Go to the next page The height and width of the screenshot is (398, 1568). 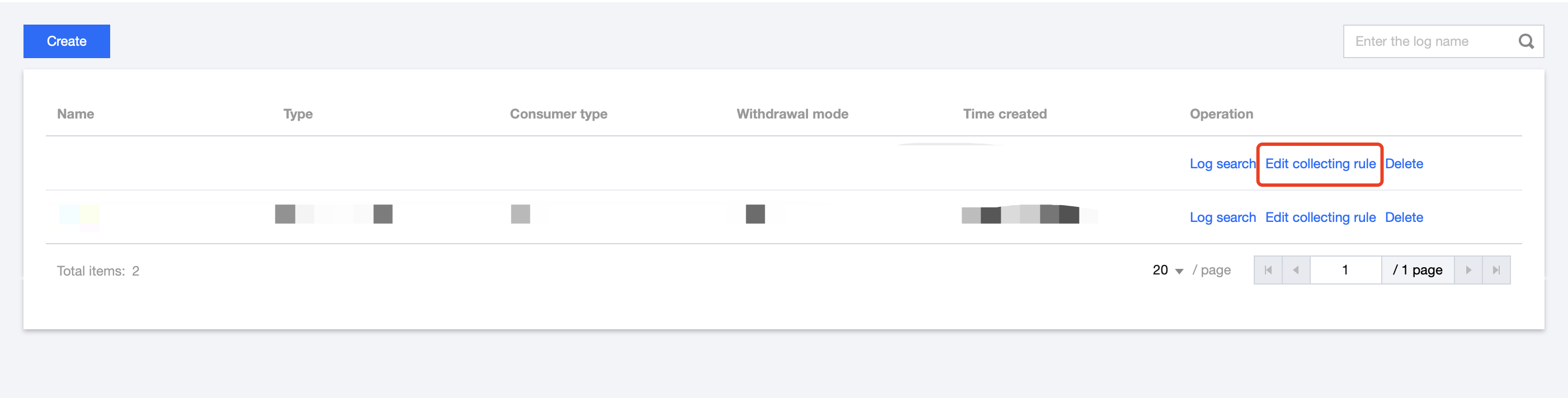pos(1468,270)
